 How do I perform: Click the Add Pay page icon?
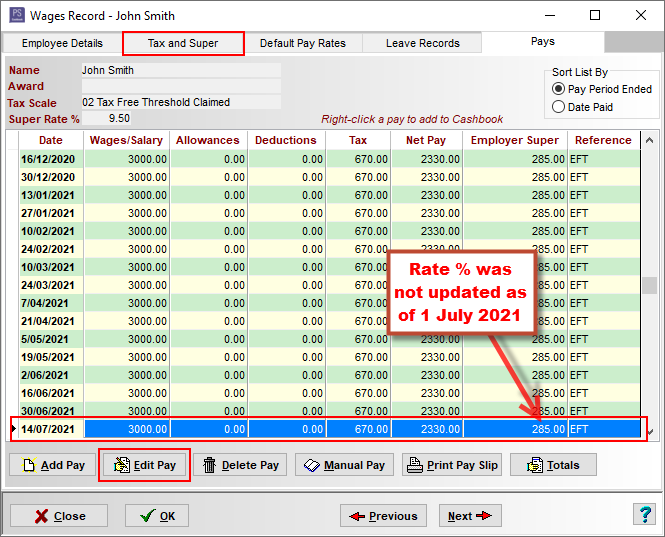(29, 465)
